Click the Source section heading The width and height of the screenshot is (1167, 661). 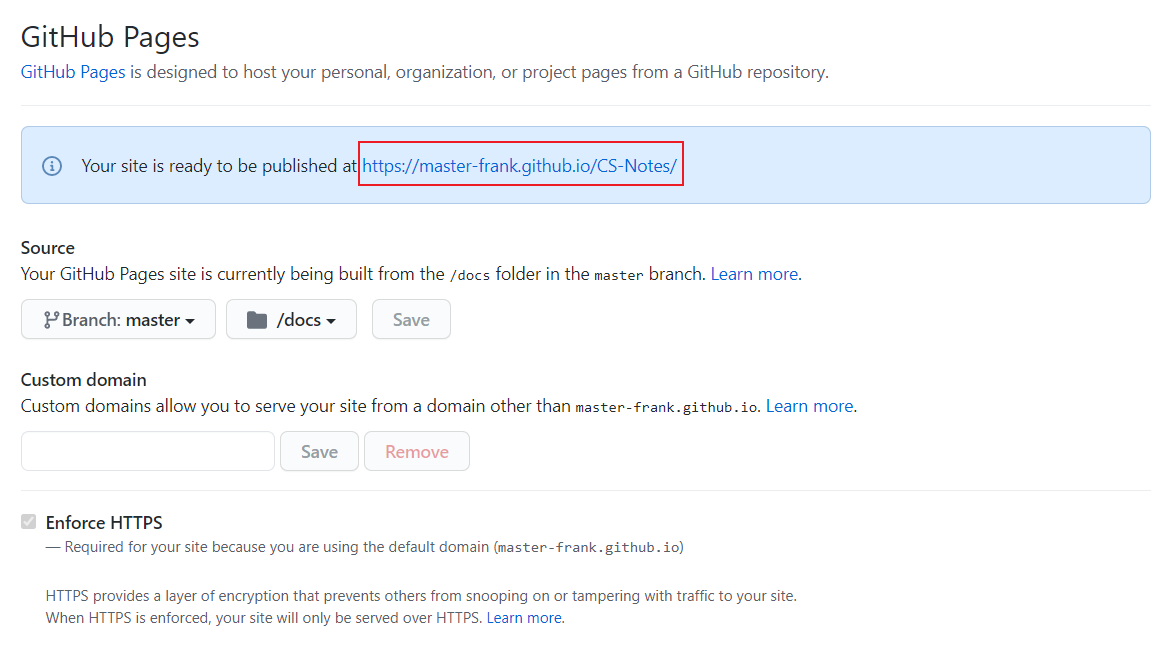click(48, 248)
